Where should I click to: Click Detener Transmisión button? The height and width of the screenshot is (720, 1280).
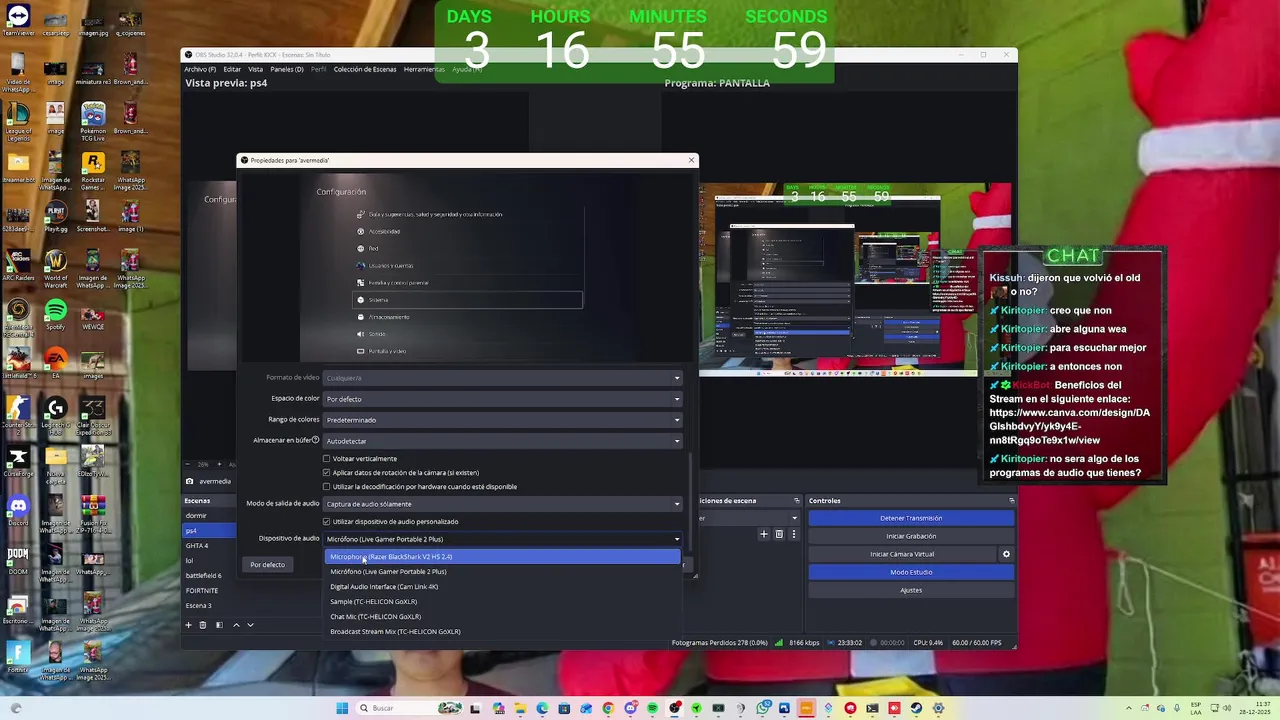point(911,518)
